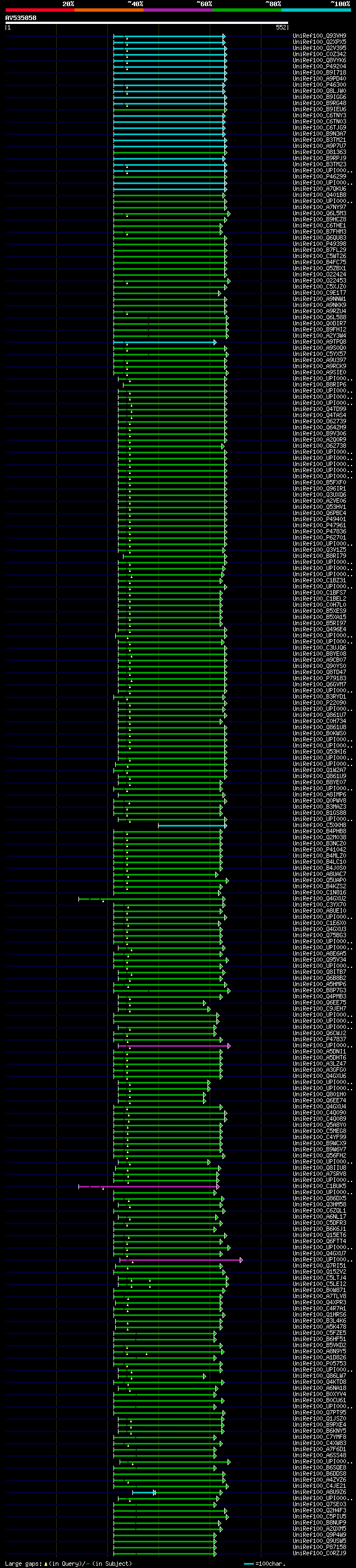Click UniRef100_Q3HM58 label
356x1568 pixels.
point(319,1205)
